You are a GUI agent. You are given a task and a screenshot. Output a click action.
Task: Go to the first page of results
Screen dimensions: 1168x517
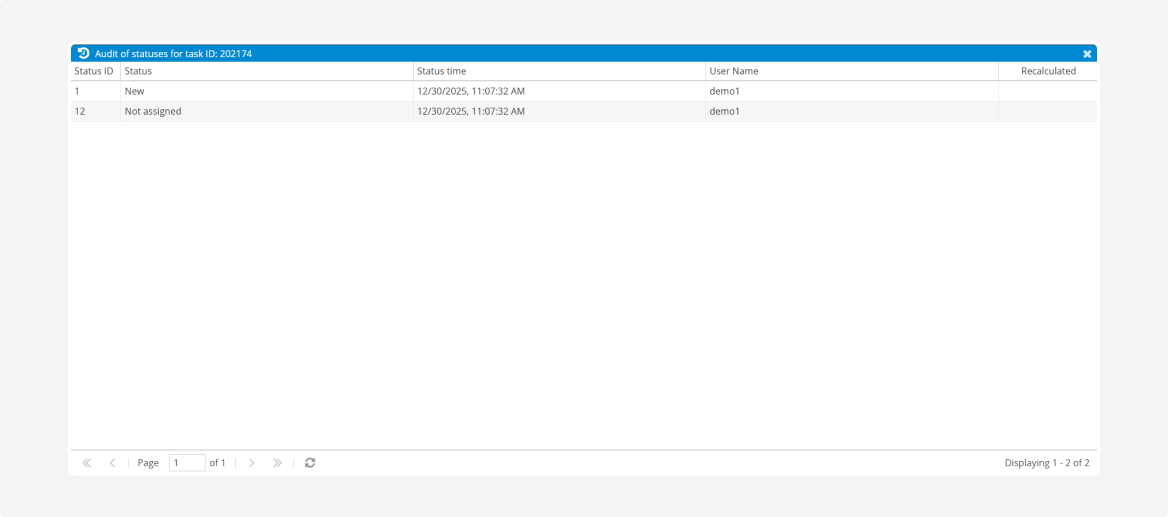point(87,463)
